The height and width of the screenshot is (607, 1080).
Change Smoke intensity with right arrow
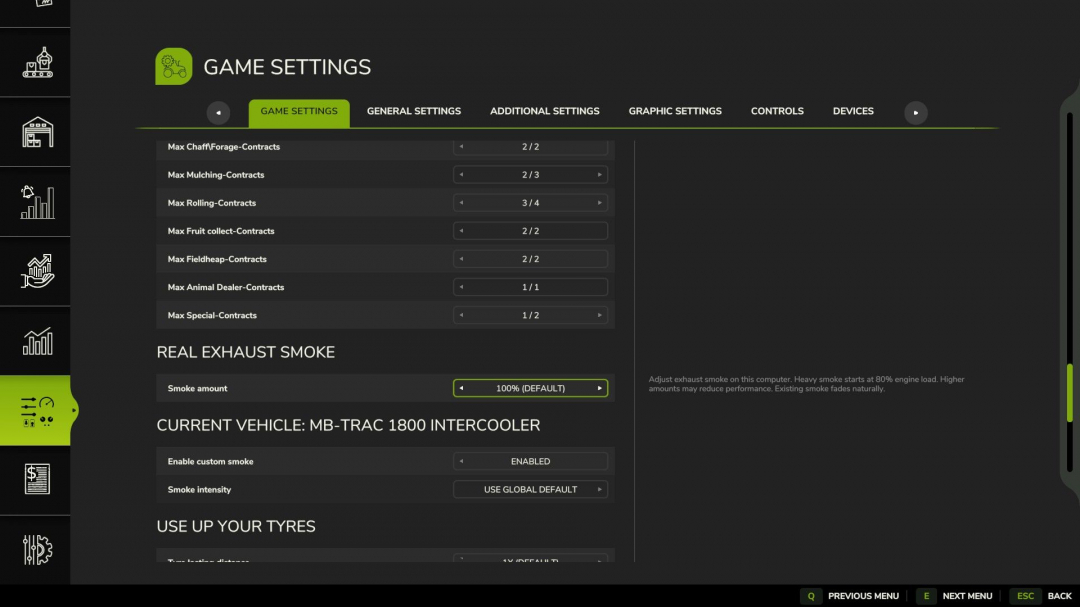point(599,490)
